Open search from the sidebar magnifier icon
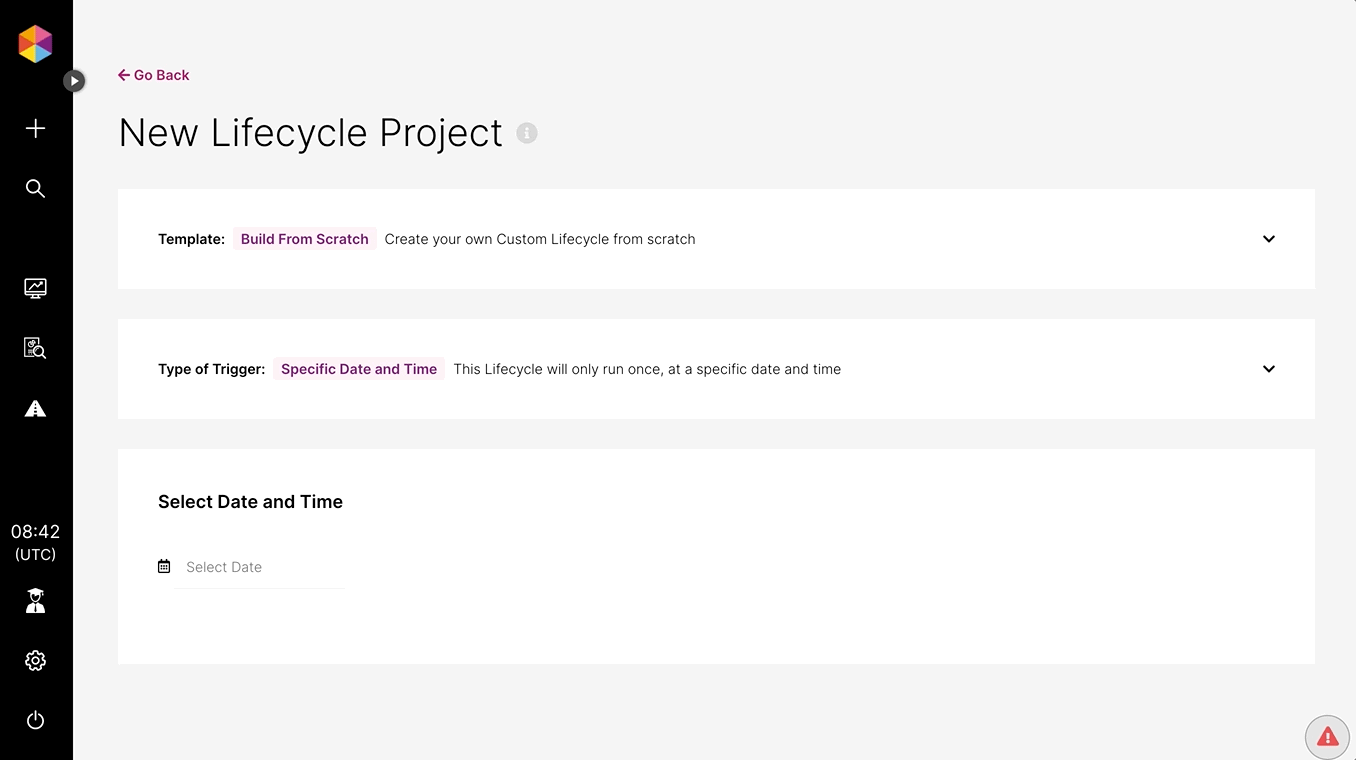Viewport: 1356px width, 760px height. (35, 188)
